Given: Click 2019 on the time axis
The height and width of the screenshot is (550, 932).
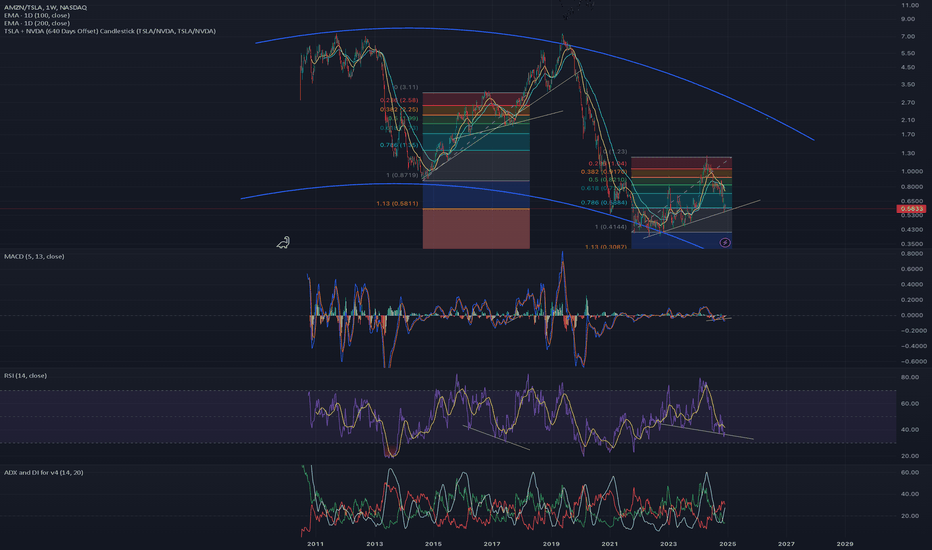Looking at the screenshot, I should coord(551,543).
